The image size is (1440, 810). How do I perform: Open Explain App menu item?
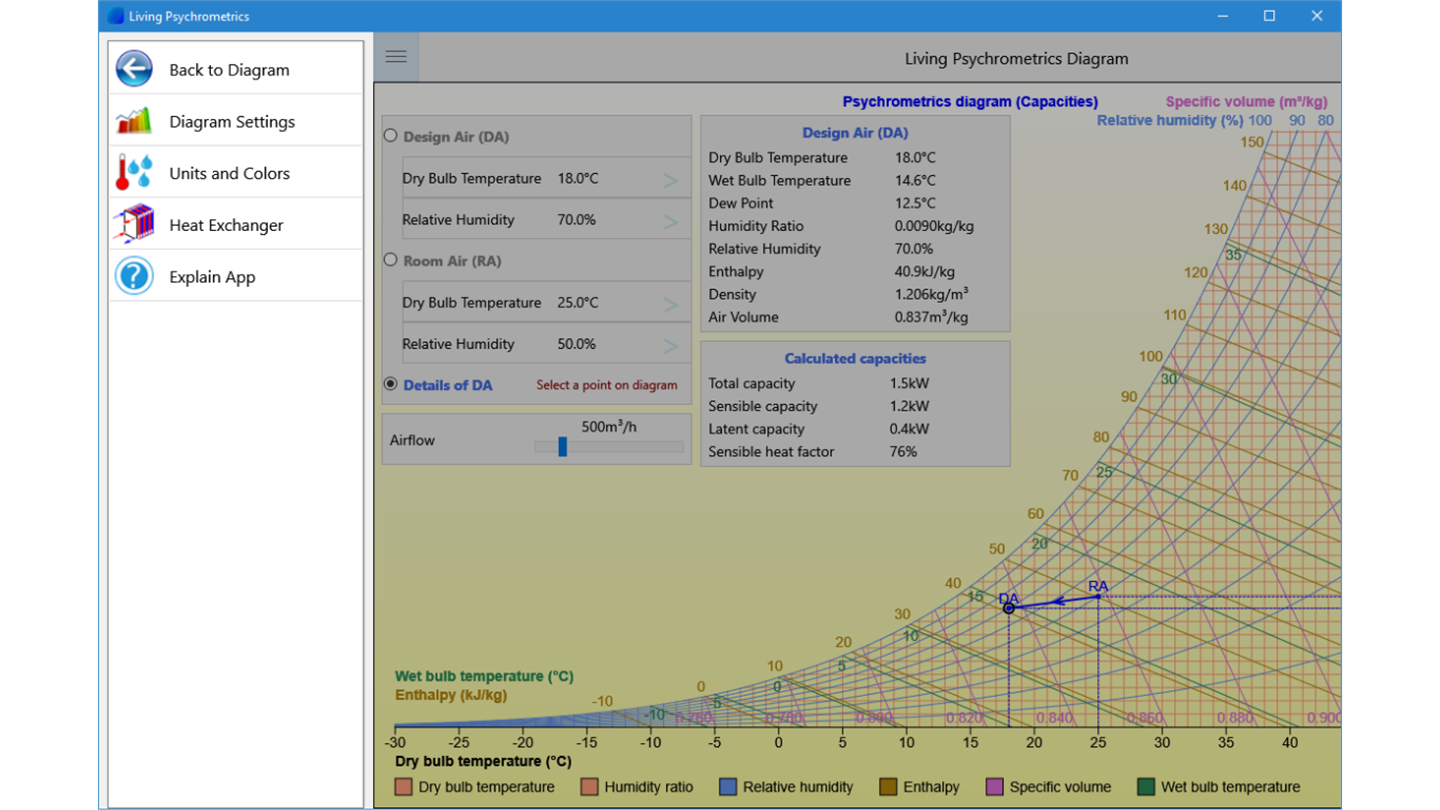click(236, 276)
